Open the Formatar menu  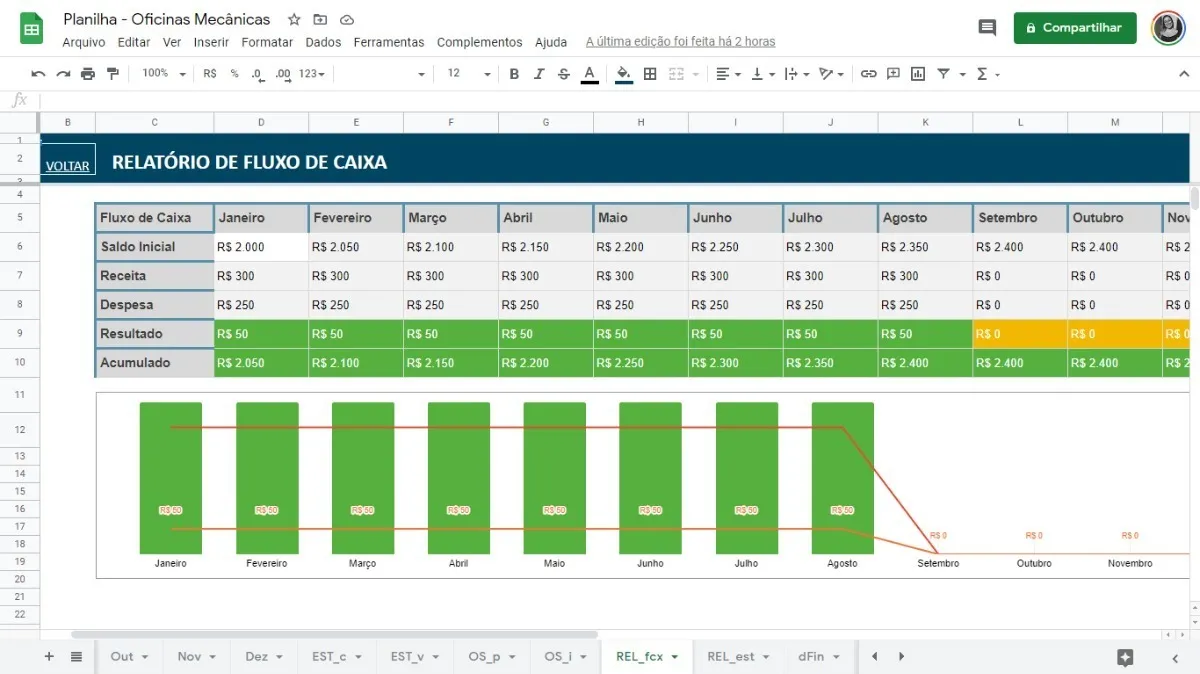click(267, 42)
